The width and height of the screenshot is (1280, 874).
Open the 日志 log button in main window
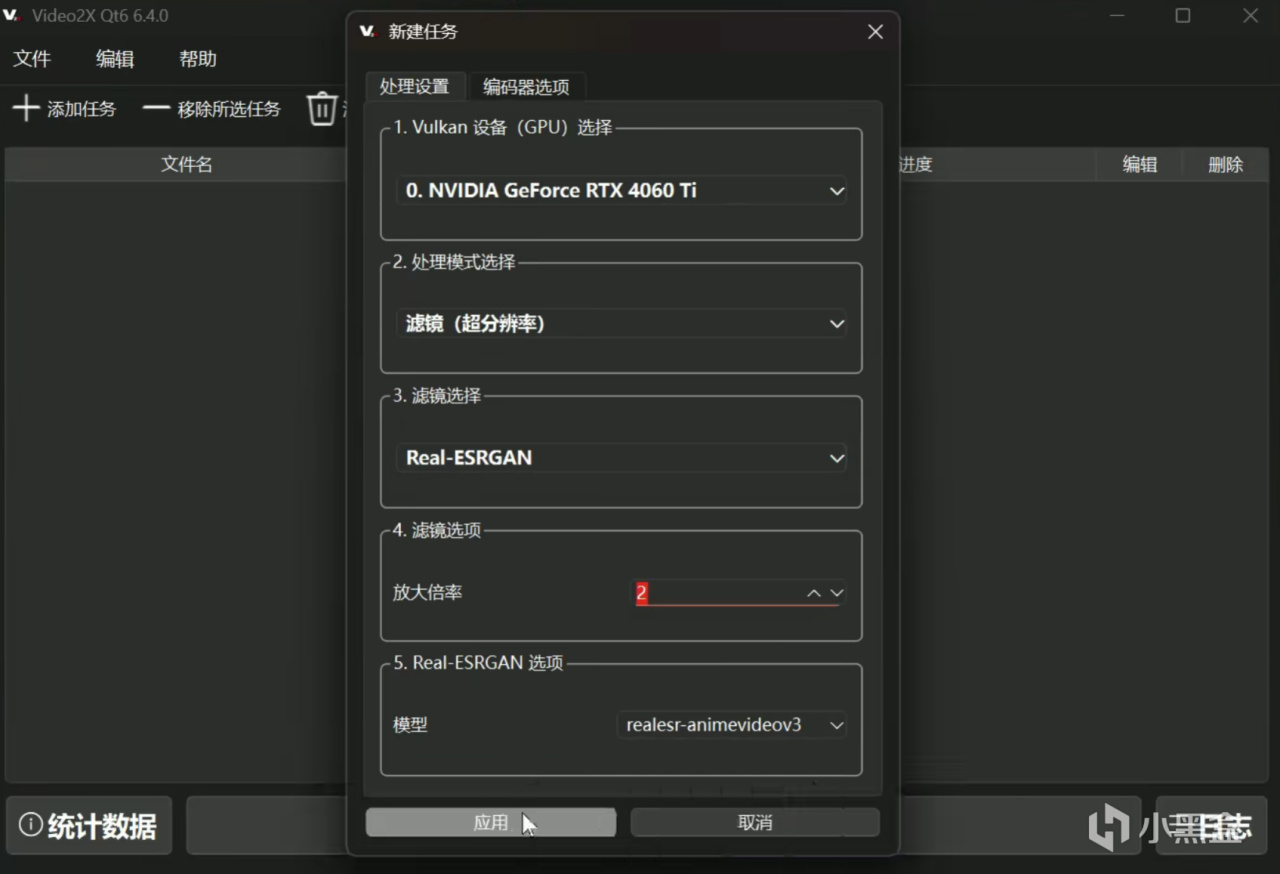(x=1213, y=826)
